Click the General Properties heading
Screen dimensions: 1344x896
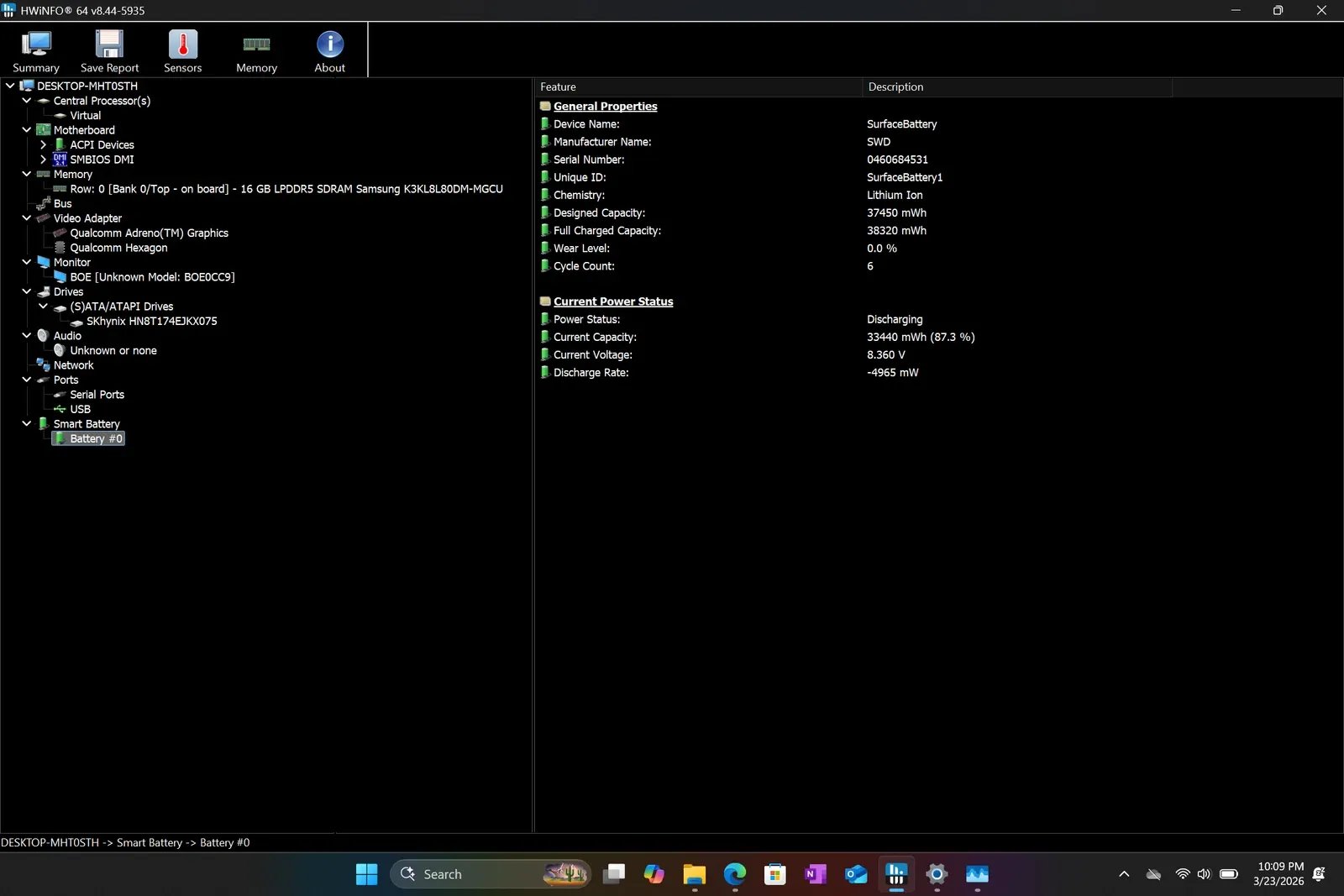(x=606, y=106)
